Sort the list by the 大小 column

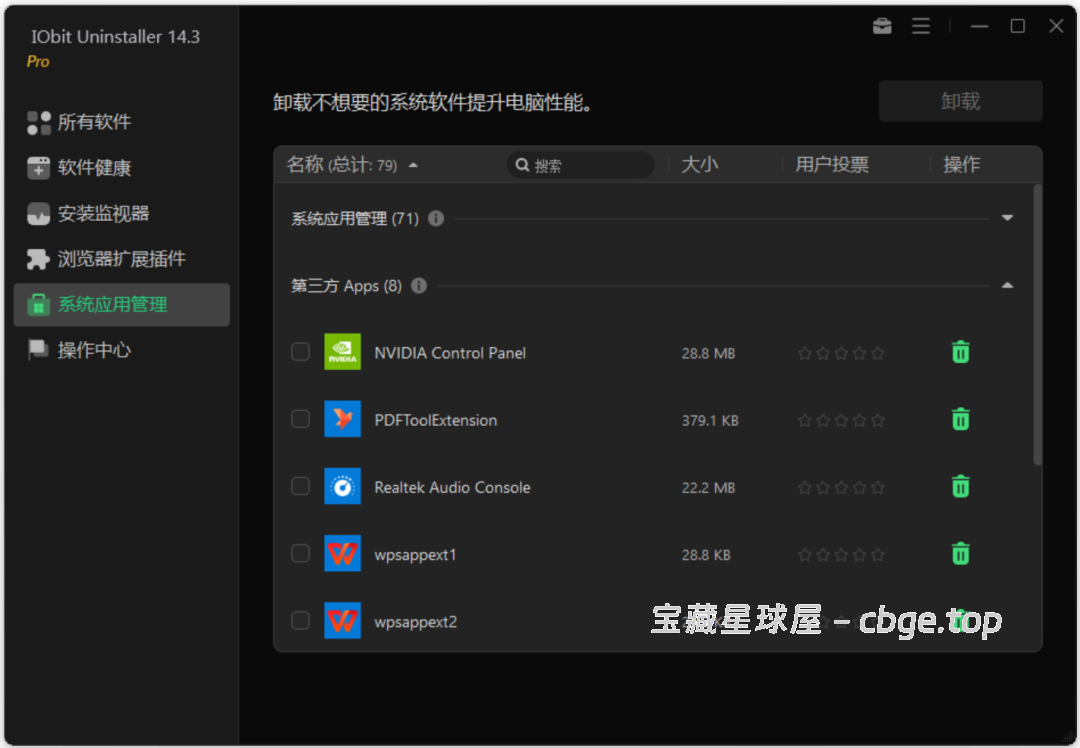702,165
